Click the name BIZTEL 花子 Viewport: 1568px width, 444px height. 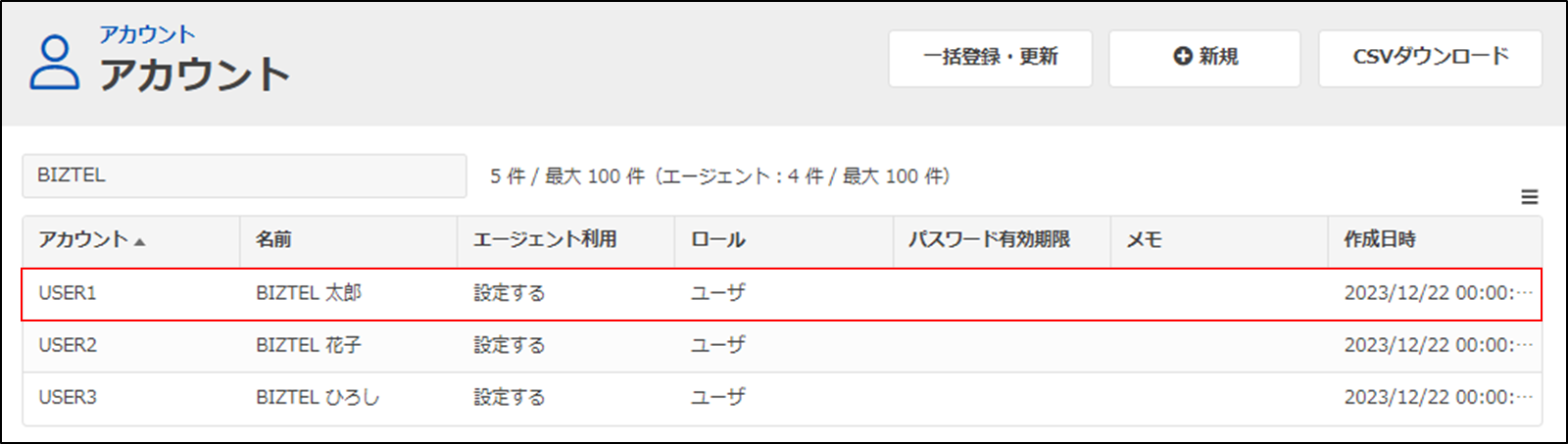coord(309,345)
